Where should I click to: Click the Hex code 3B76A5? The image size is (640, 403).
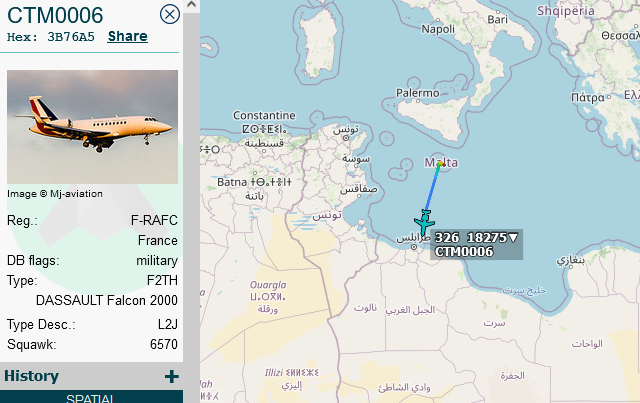tap(71, 37)
